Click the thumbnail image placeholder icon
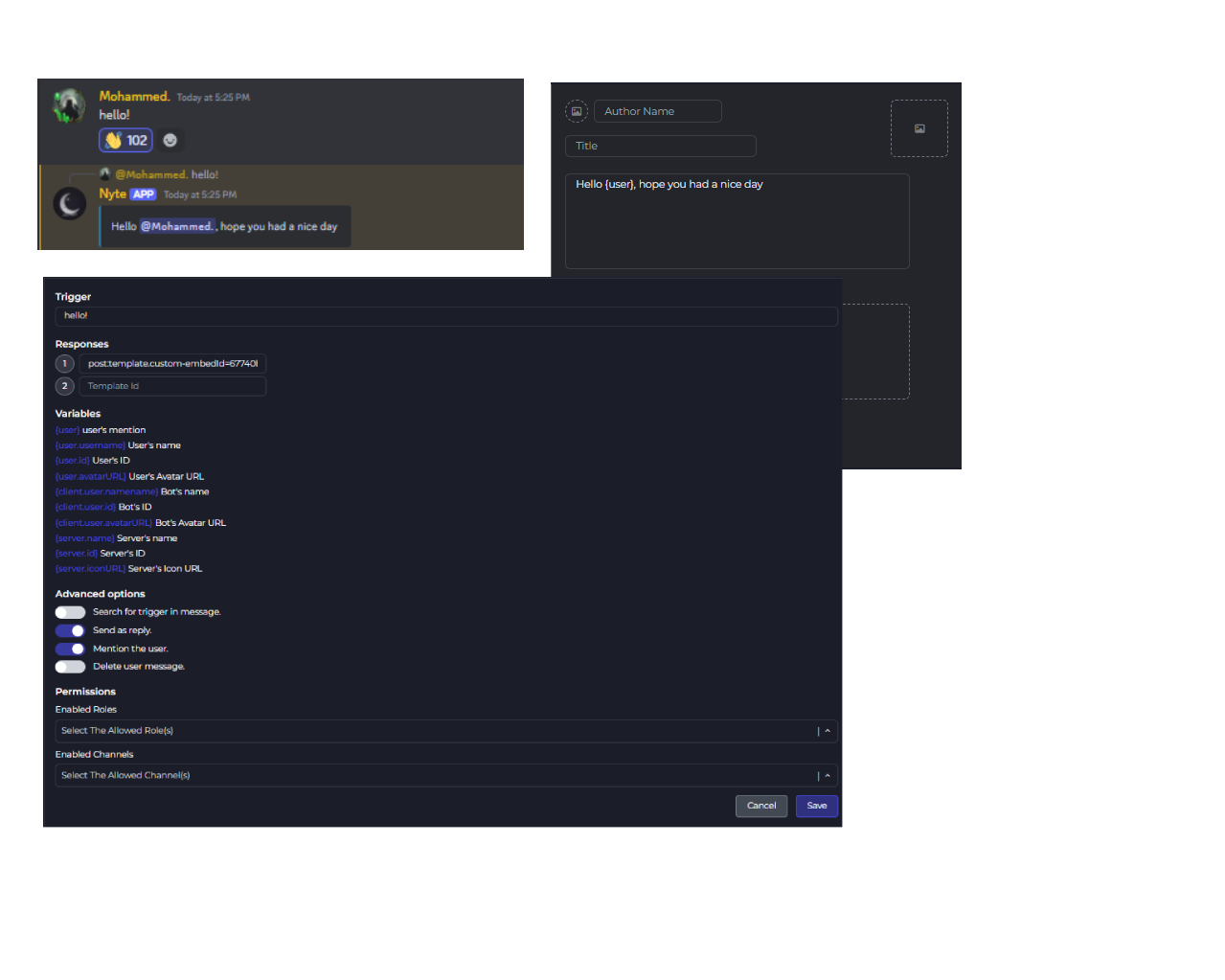 tap(919, 127)
